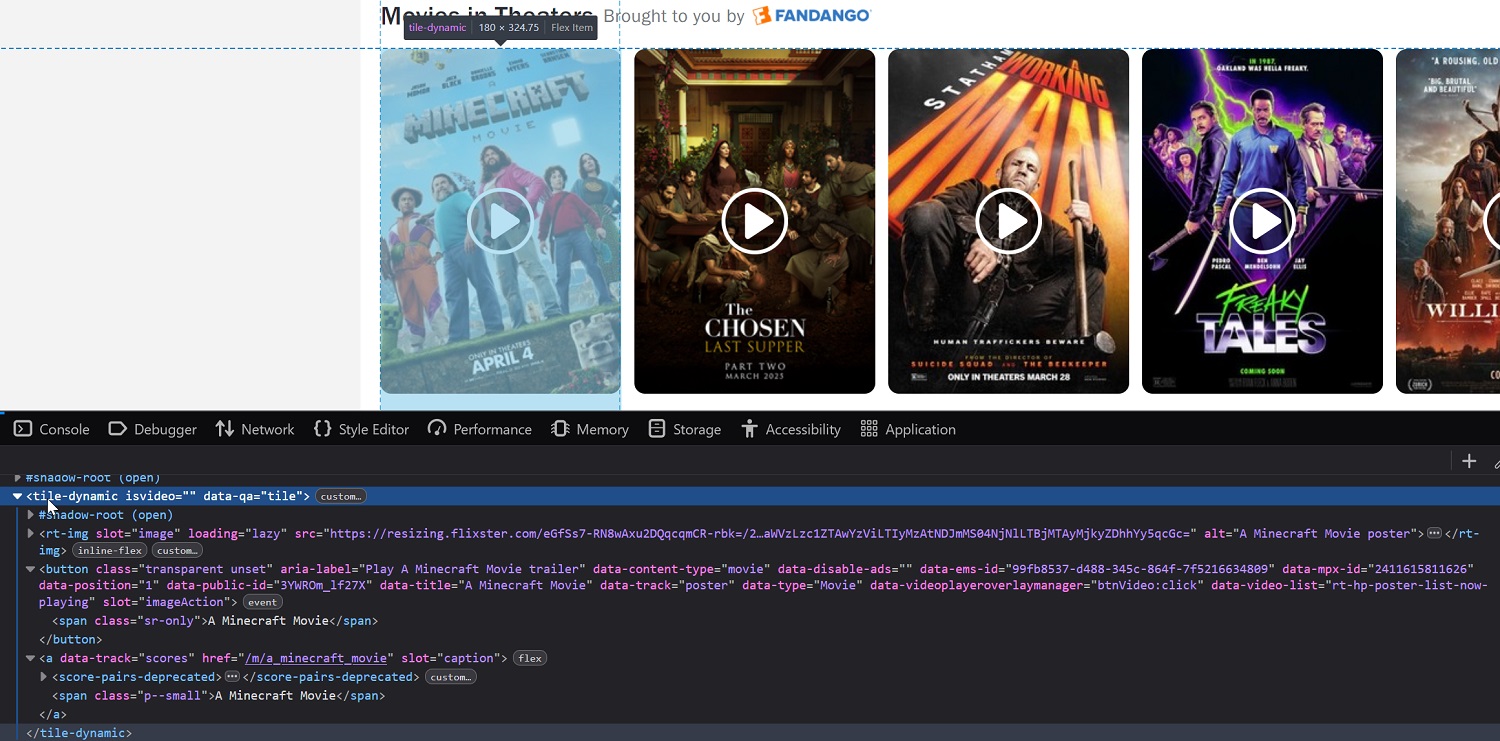The width and height of the screenshot is (1500, 741).
Task: Click the Memory chip icon
Action: pyautogui.click(x=560, y=429)
